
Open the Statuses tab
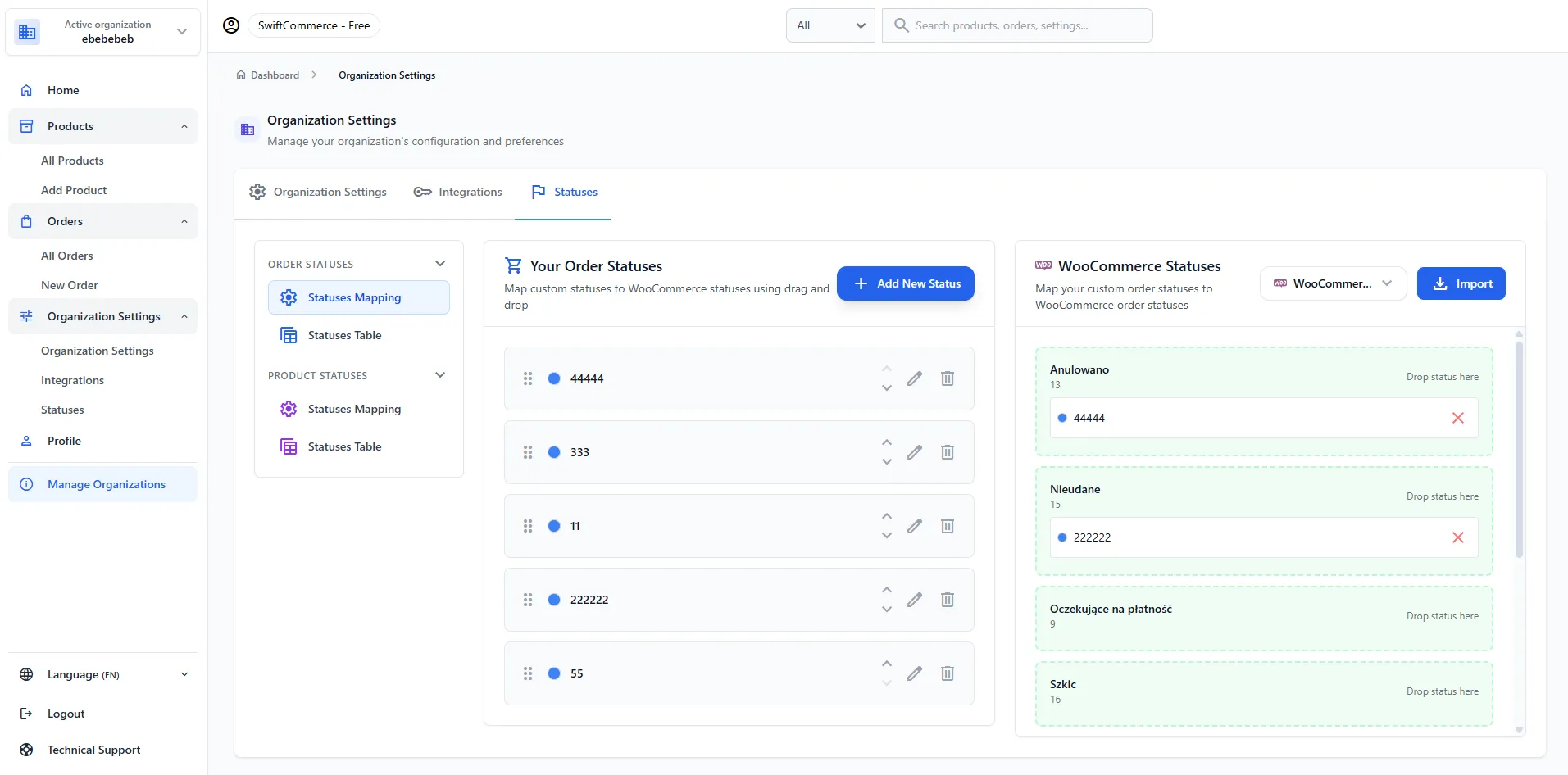[563, 191]
